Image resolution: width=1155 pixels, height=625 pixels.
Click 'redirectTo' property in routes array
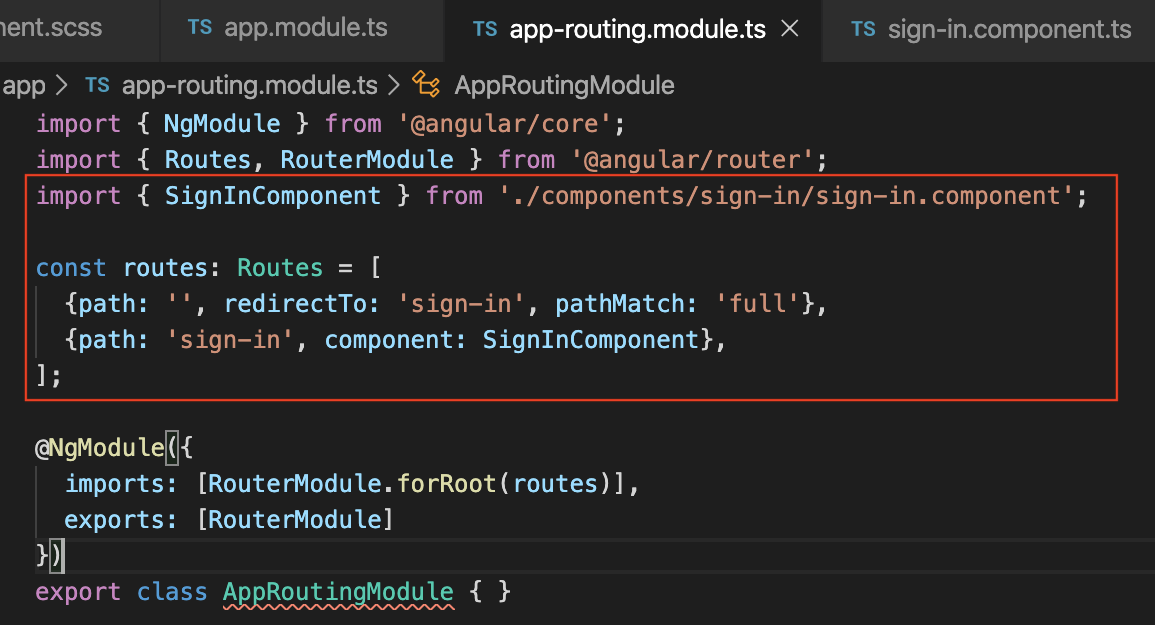pyautogui.click(x=295, y=304)
